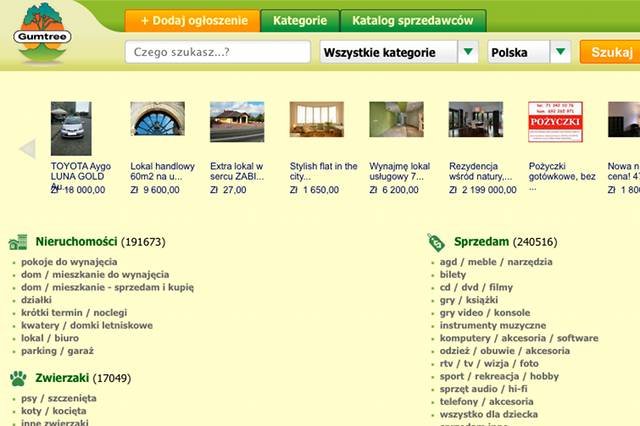Open the Nieruchomości category heading
The height and width of the screenshot is (426, 640).
point(76,242)
